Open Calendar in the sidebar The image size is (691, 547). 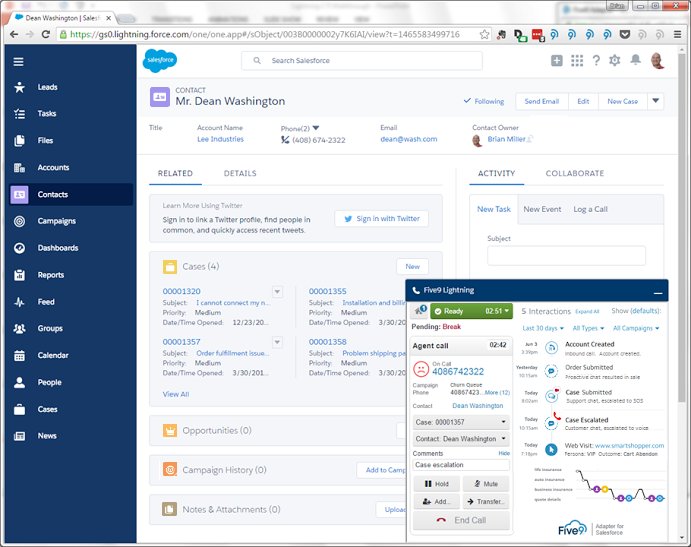click(52, 355)
